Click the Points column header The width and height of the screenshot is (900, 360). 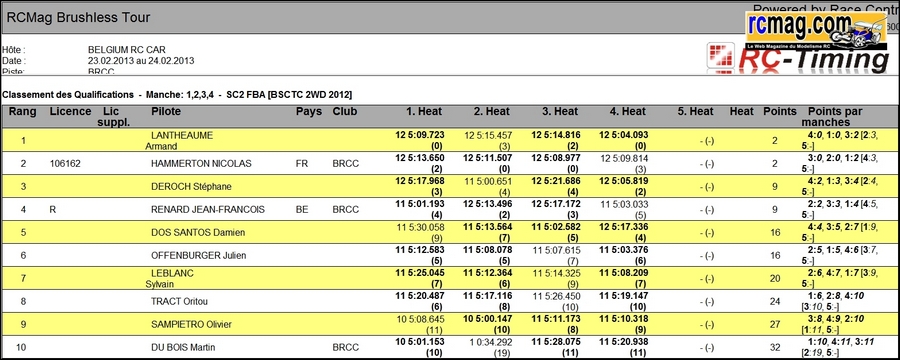[779, 111]
